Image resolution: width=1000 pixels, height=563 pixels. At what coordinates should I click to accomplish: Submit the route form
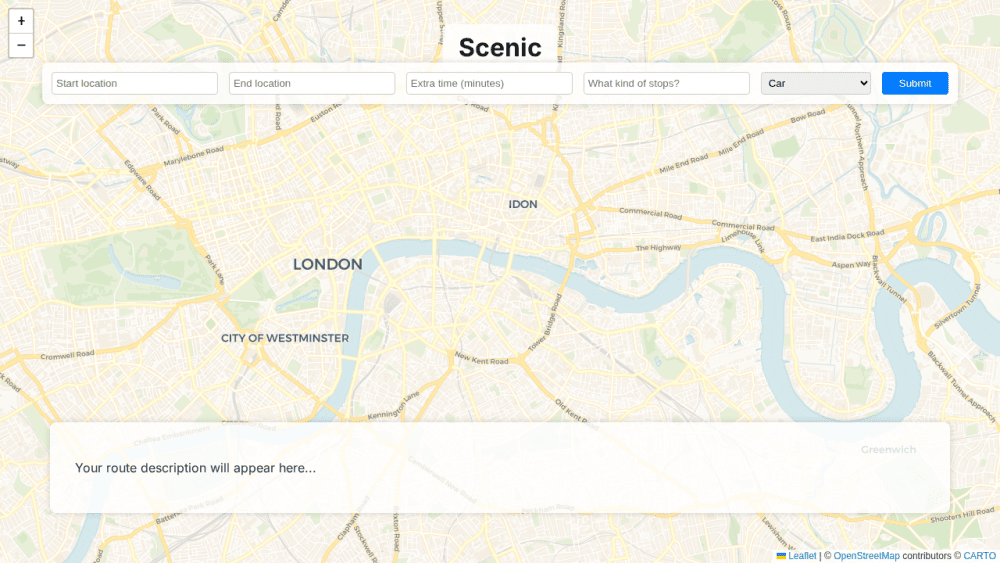coord(915,84)
